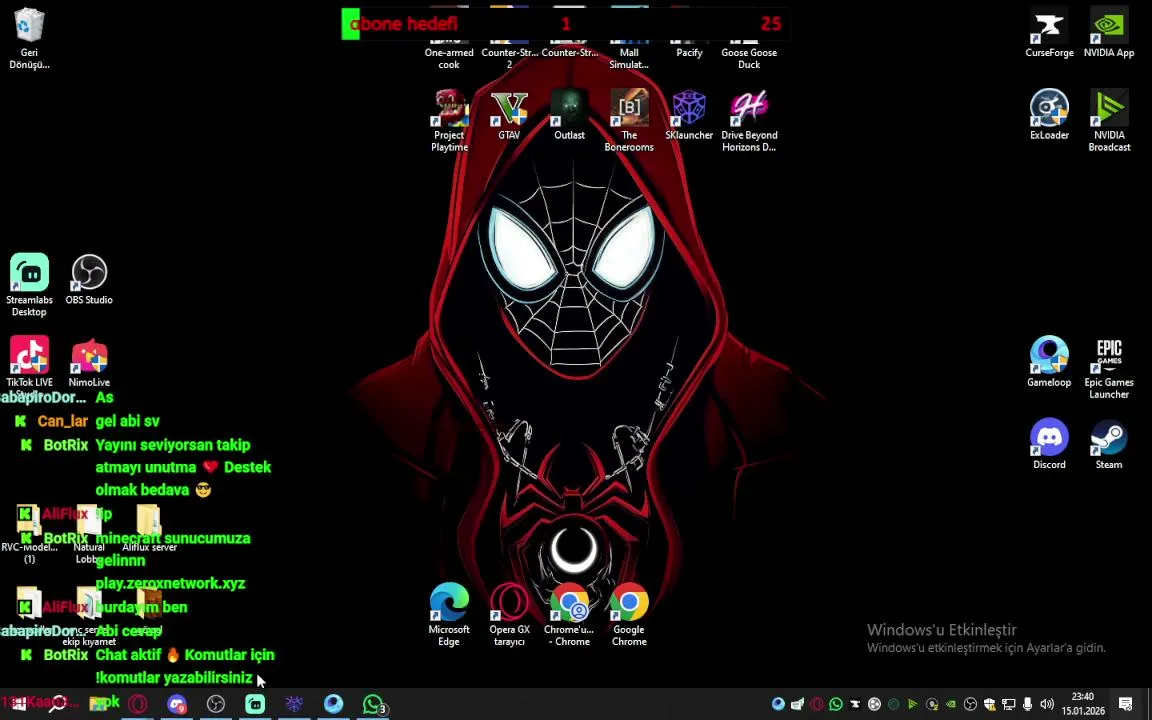The height and width of the screenshot is (720, 1152).
Task: Switch to Streamlabs in the taskbar
Action: 255,704
